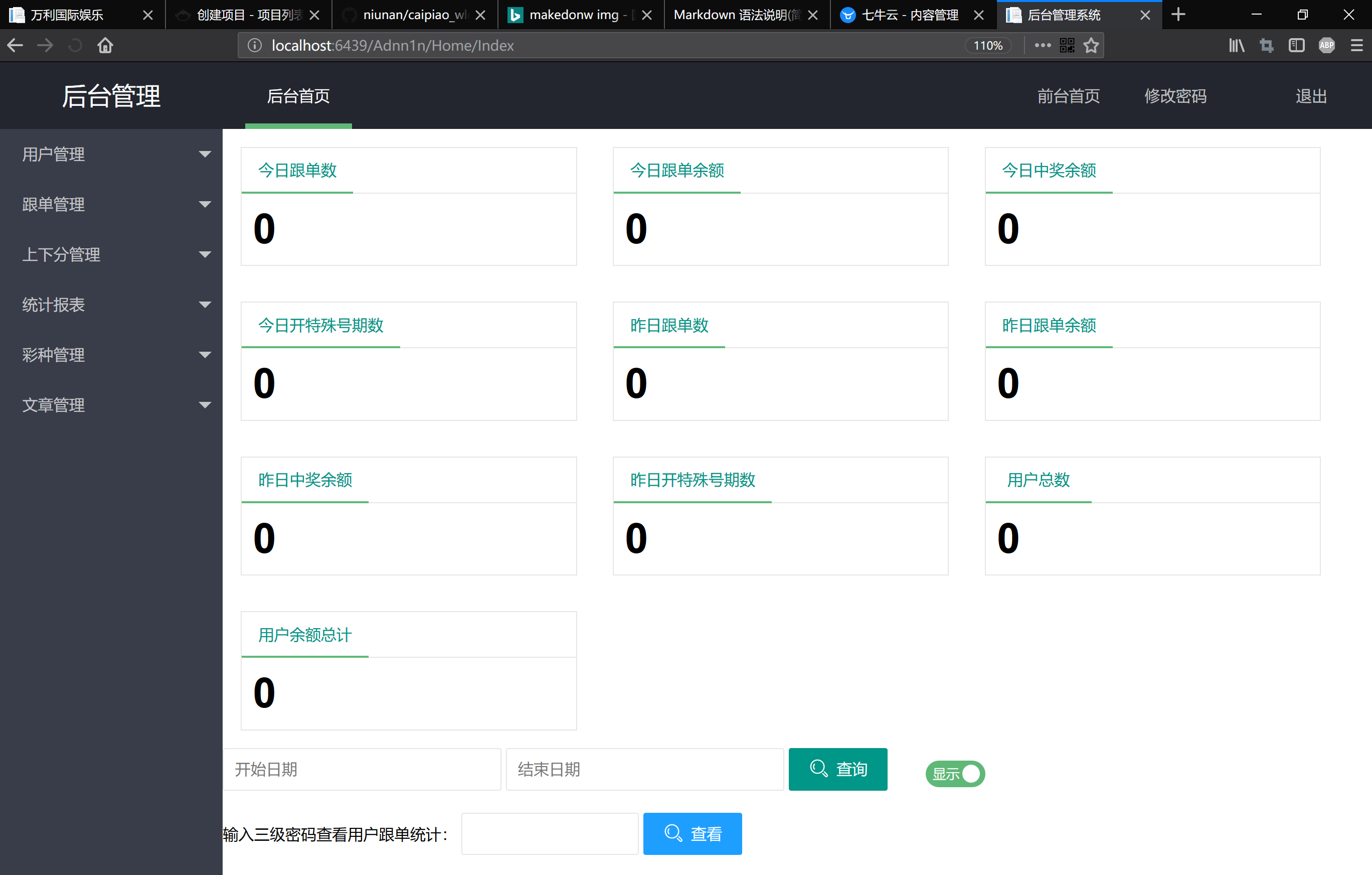Select the 后台首页 navigation item

298,96
